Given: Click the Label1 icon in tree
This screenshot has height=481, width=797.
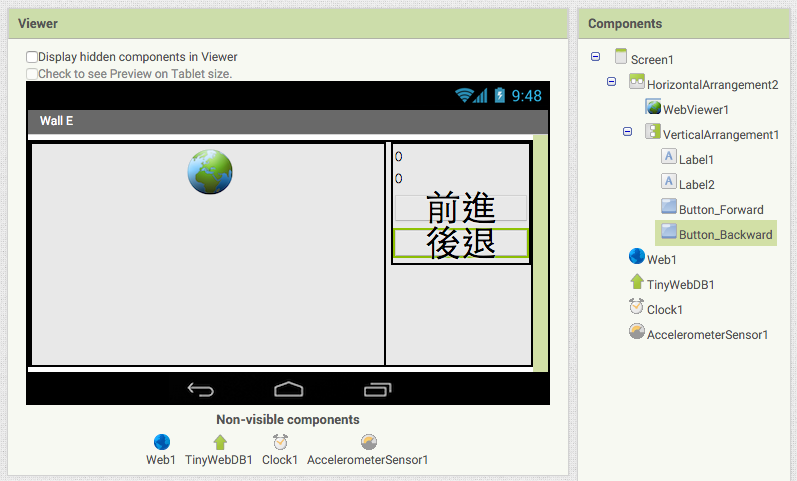Looking at the screenshot, I should click(x=669, y=156).
